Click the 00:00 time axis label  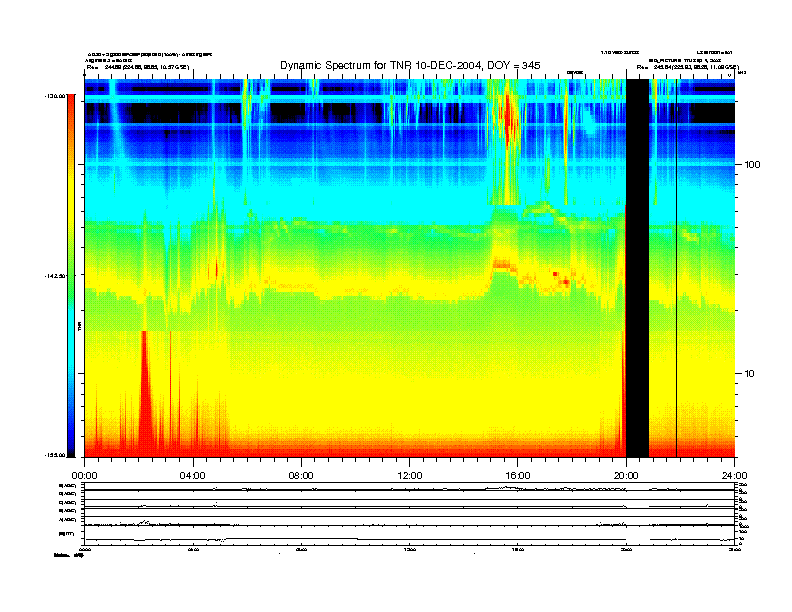tap(84, 476)
